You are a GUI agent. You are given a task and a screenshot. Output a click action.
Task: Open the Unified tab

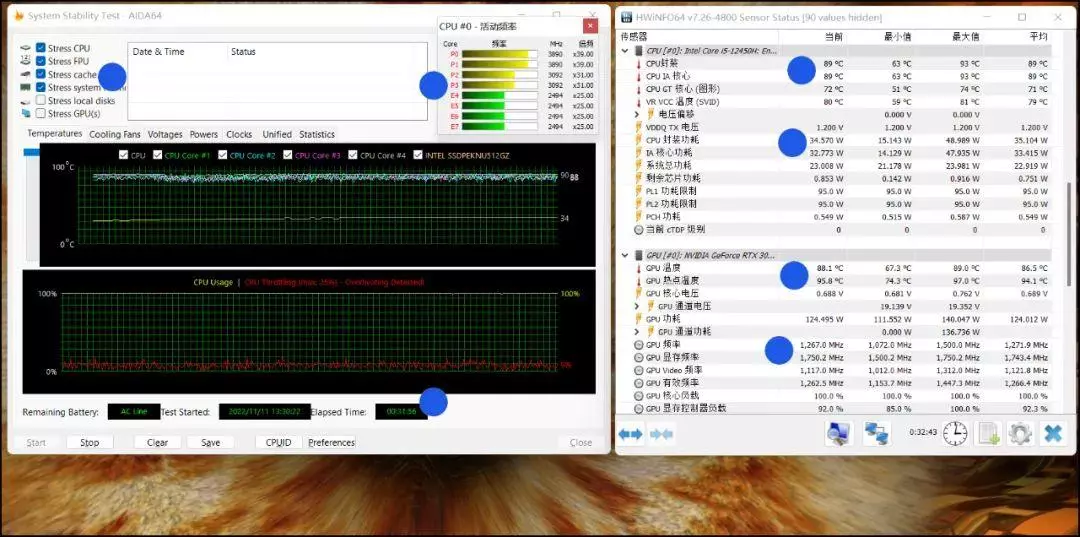click(277, 135)
